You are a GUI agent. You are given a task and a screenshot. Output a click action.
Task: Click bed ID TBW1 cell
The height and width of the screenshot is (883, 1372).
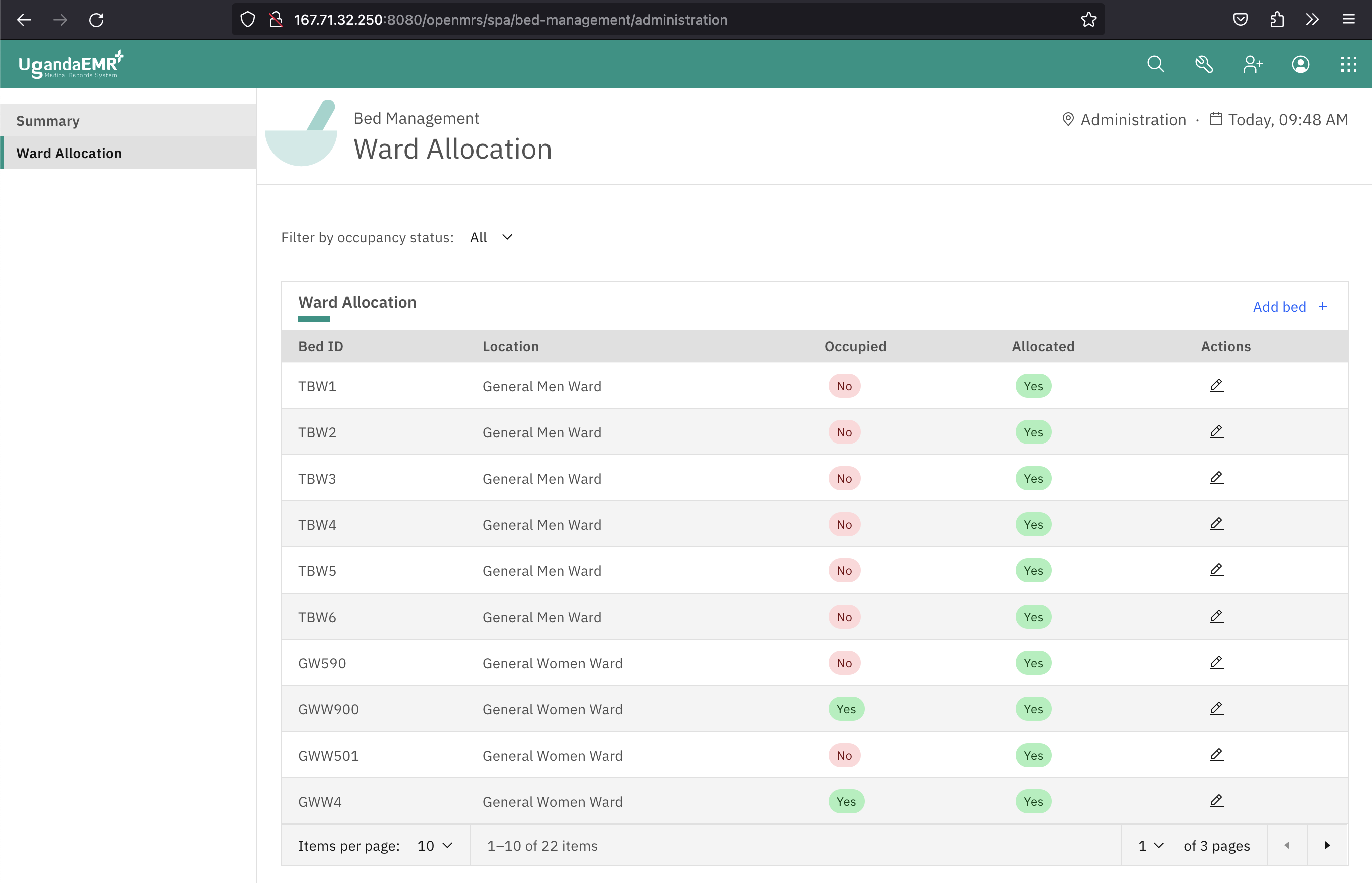pos(317,386)
